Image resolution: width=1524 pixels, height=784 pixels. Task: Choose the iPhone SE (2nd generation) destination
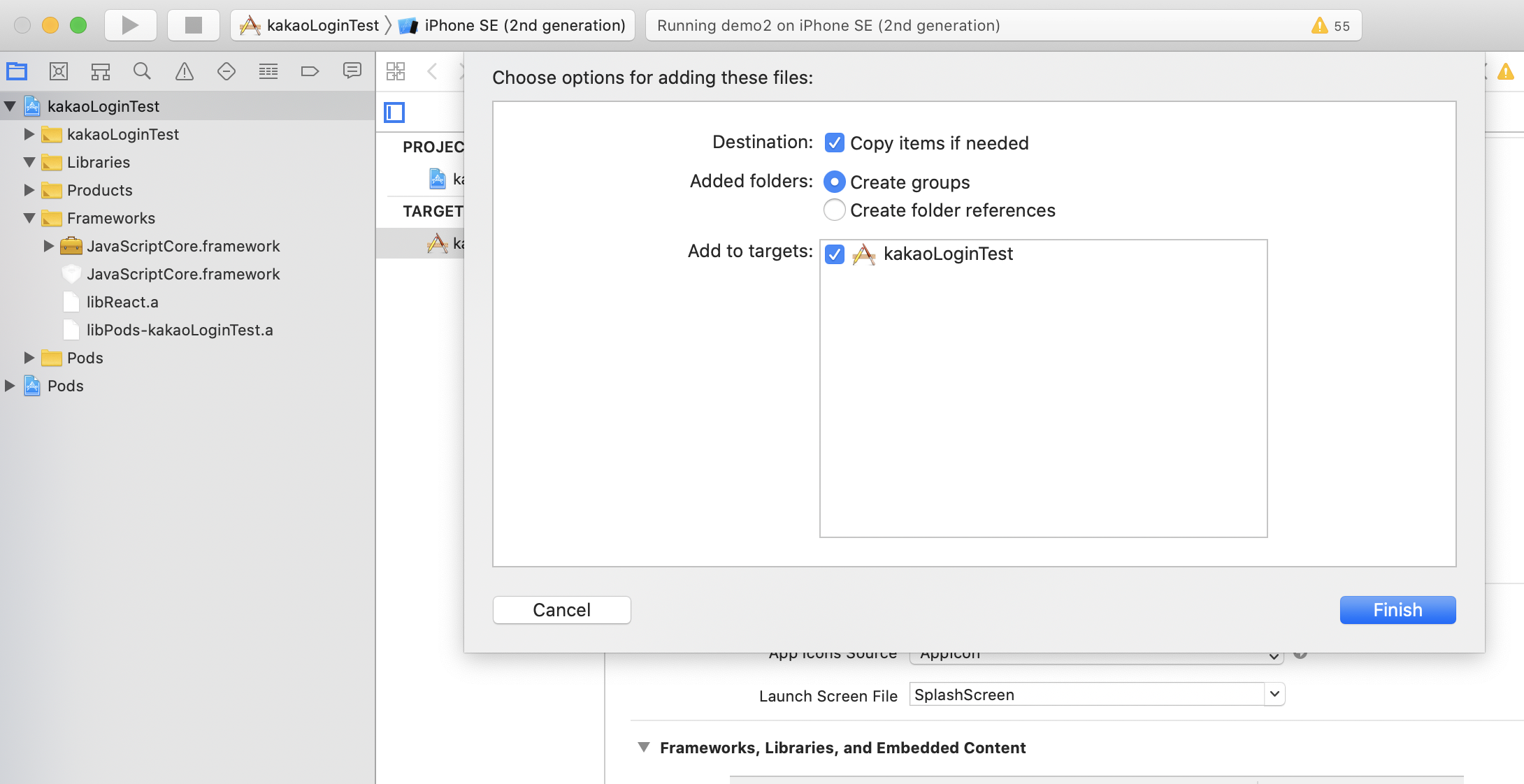(x=512, y=26)
